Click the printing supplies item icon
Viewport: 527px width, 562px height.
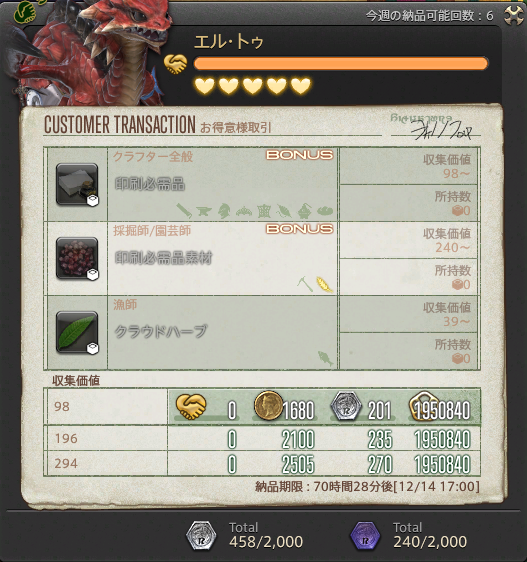tap(77, 184)
